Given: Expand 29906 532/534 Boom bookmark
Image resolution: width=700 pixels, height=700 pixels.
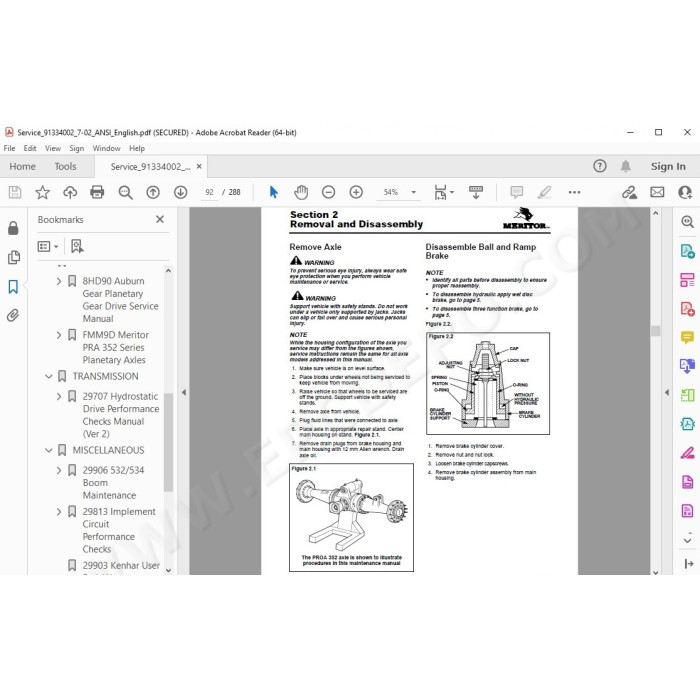Looking at the screenshot, I should pyautogui.click(x=59, y=470).
